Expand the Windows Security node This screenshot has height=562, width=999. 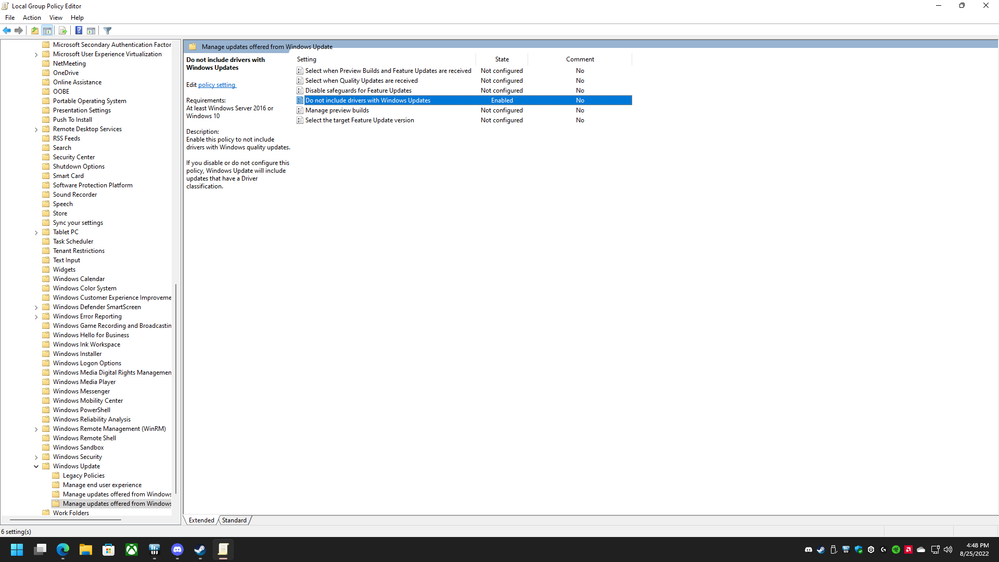click(x=36, y=457)
